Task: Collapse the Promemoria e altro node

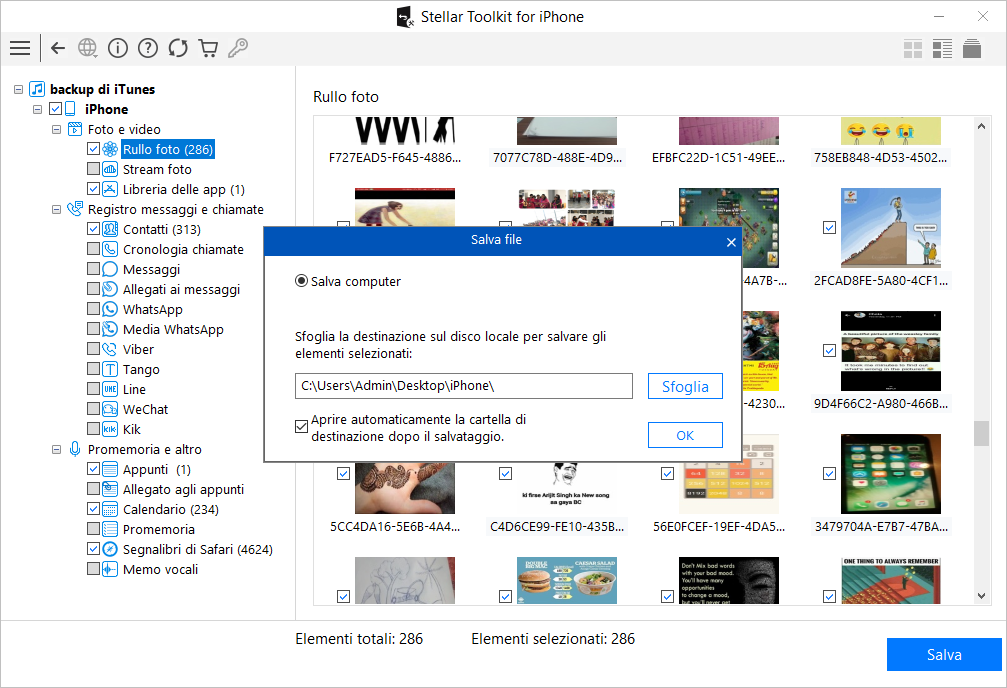Action: [x=57, y=449]
